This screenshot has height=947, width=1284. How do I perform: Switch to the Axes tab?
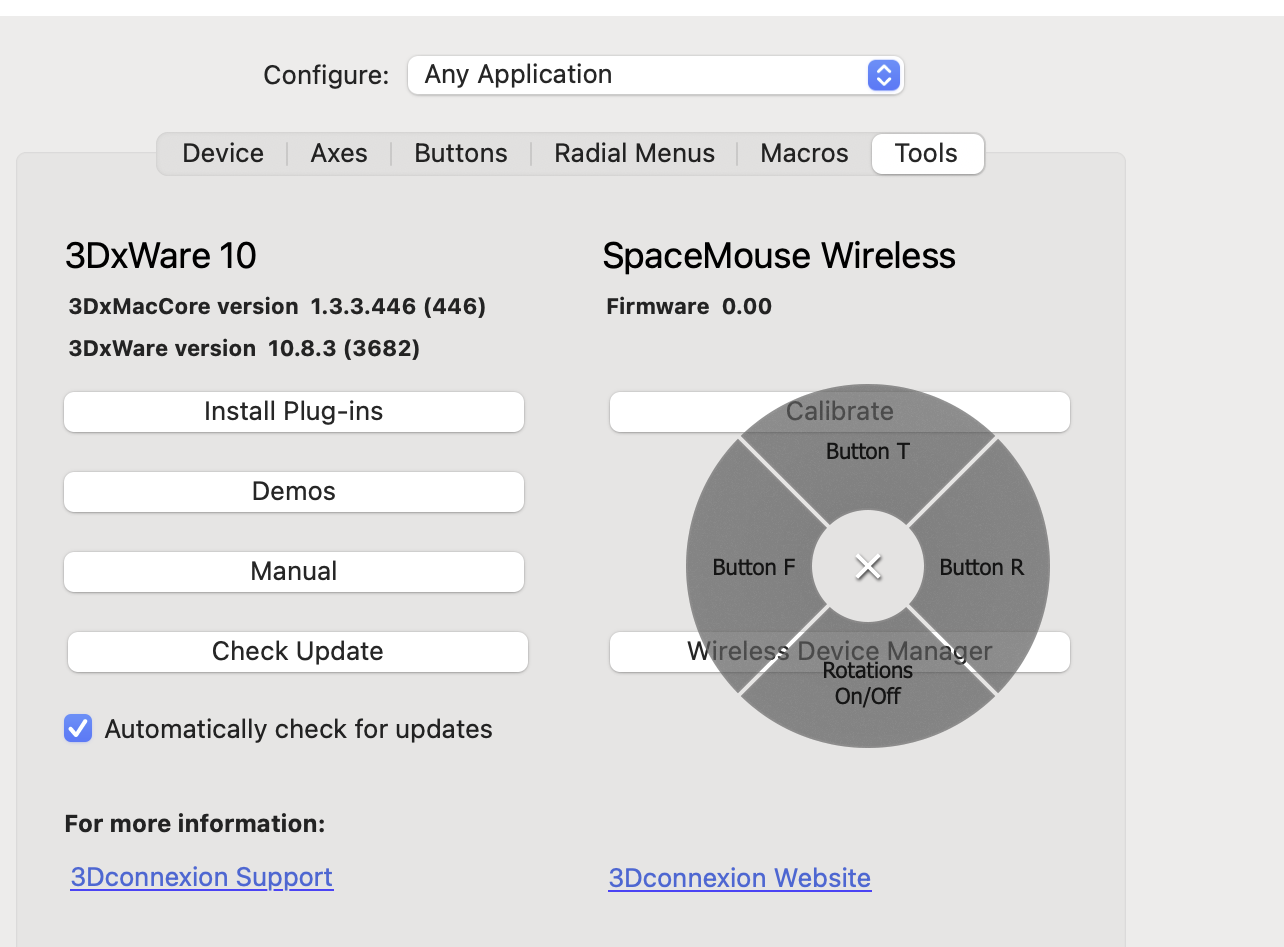coord(339,153)
